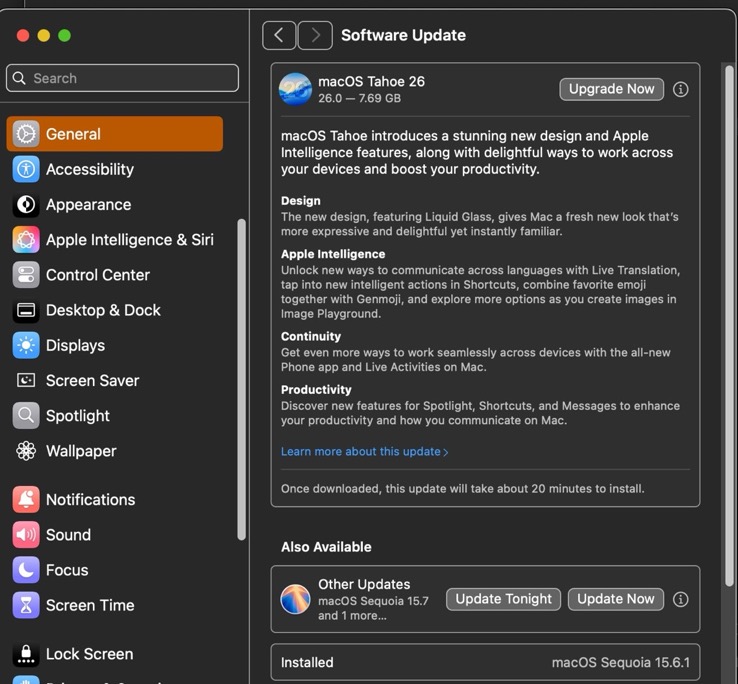This screenshot has height=684, width=738.
Task: Select Sound in the sidebar
Action: coord(114,535)
